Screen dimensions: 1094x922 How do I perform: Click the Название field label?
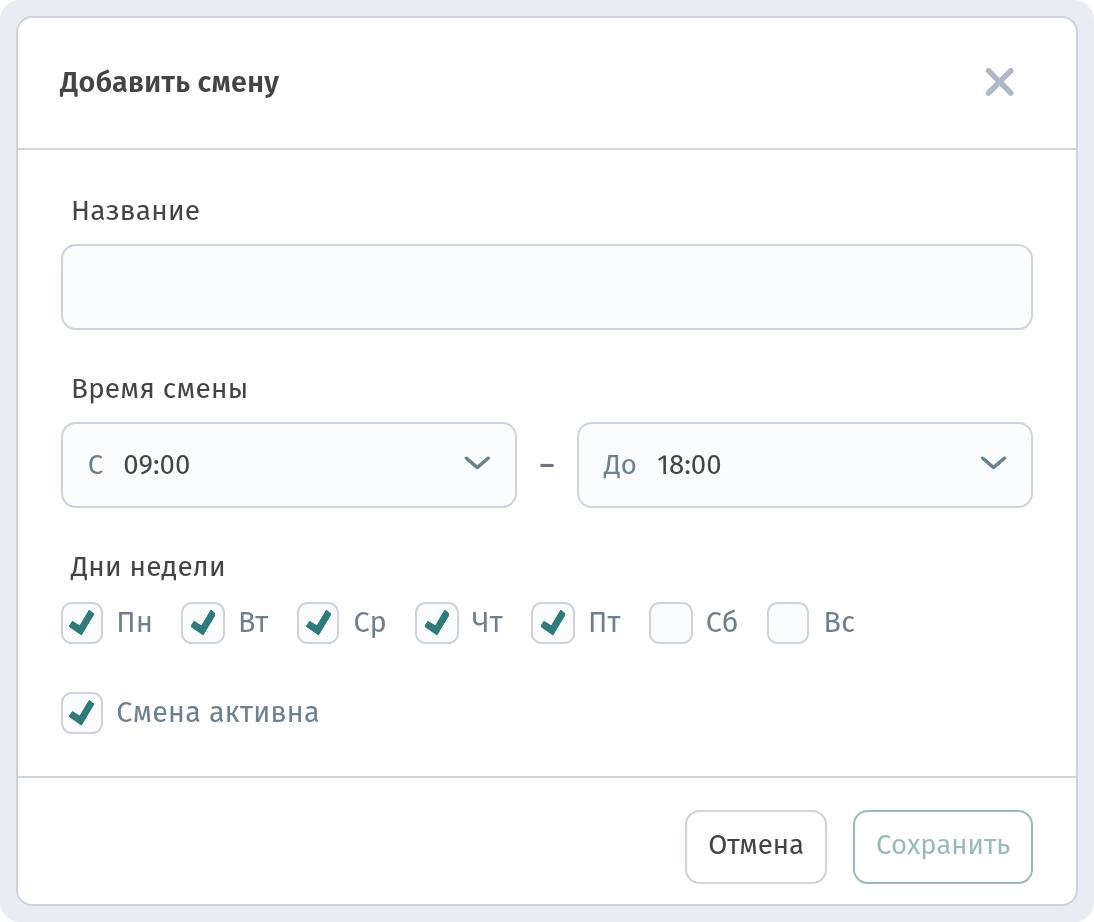(x=136, y=211)
